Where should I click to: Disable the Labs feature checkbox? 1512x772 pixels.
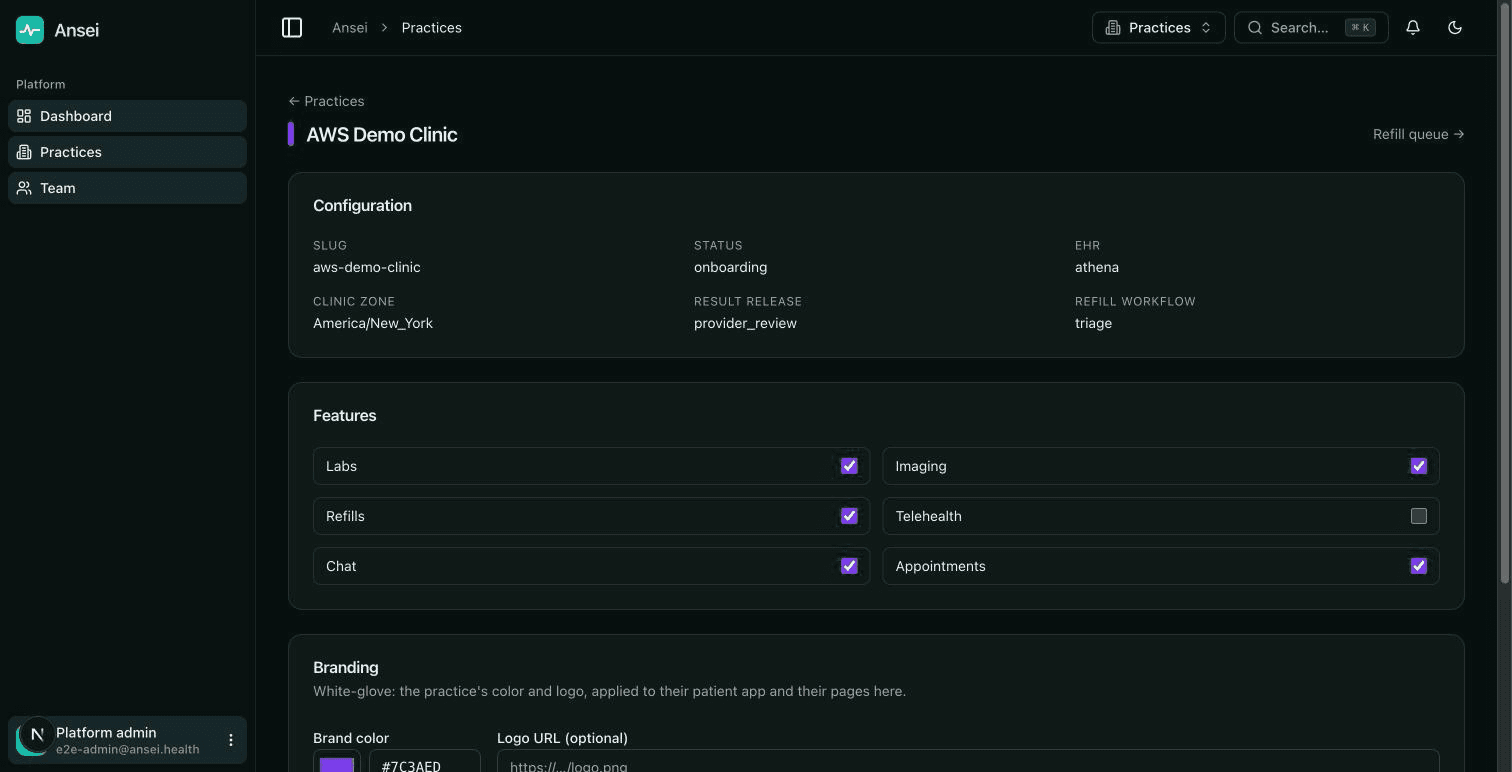[x=849, y=466]
